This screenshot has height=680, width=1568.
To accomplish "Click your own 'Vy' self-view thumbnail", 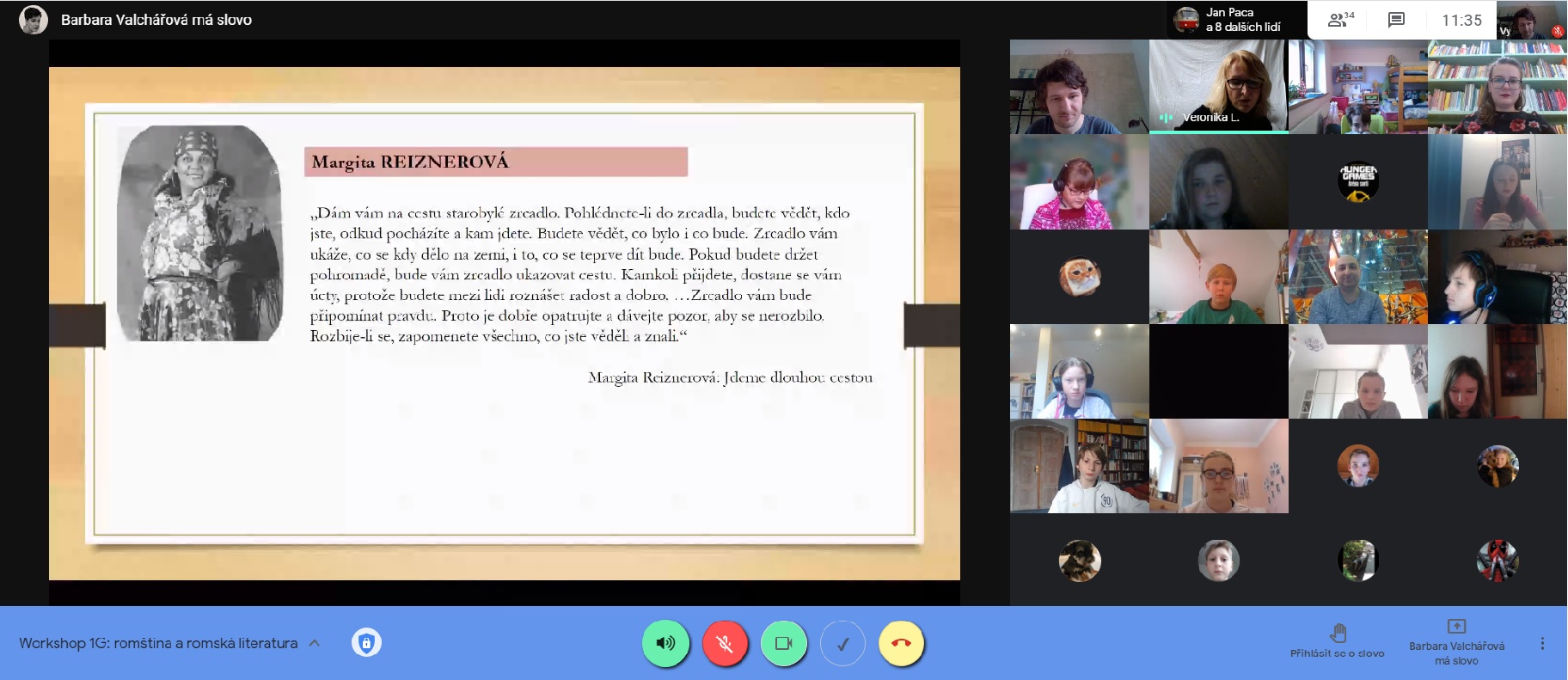I will (x=1531, y=20).
